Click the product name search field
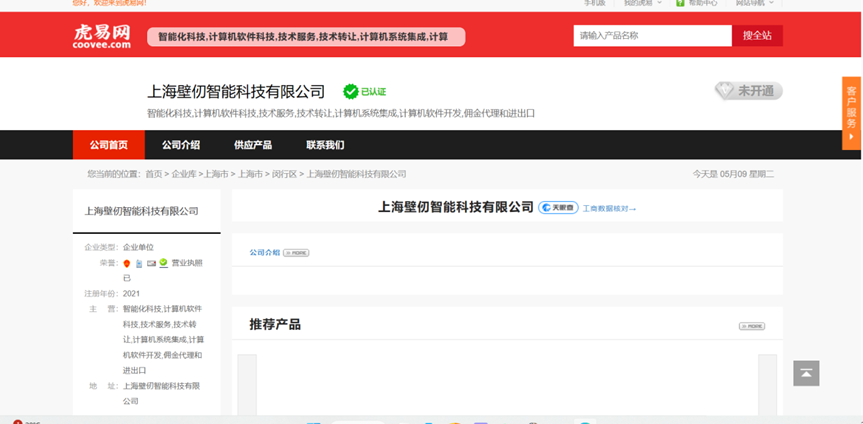Screen dimensions: 863x424 click(x=652, y=36)
